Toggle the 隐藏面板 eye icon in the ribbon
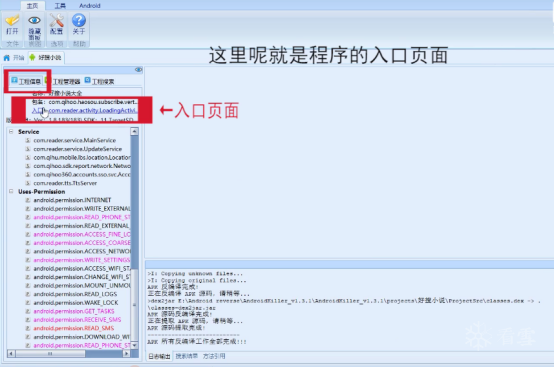The width and height of the screenshot is (554, 367). point(34,20)
